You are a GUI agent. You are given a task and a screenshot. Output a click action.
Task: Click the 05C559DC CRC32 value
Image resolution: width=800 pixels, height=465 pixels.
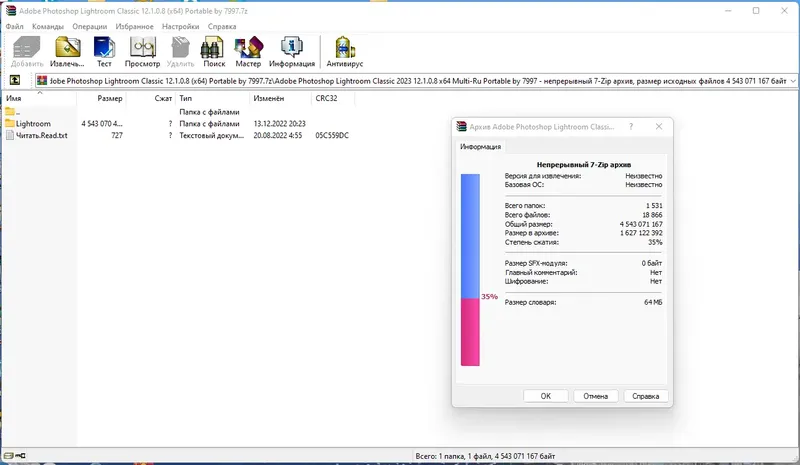(x=332, y=135)
